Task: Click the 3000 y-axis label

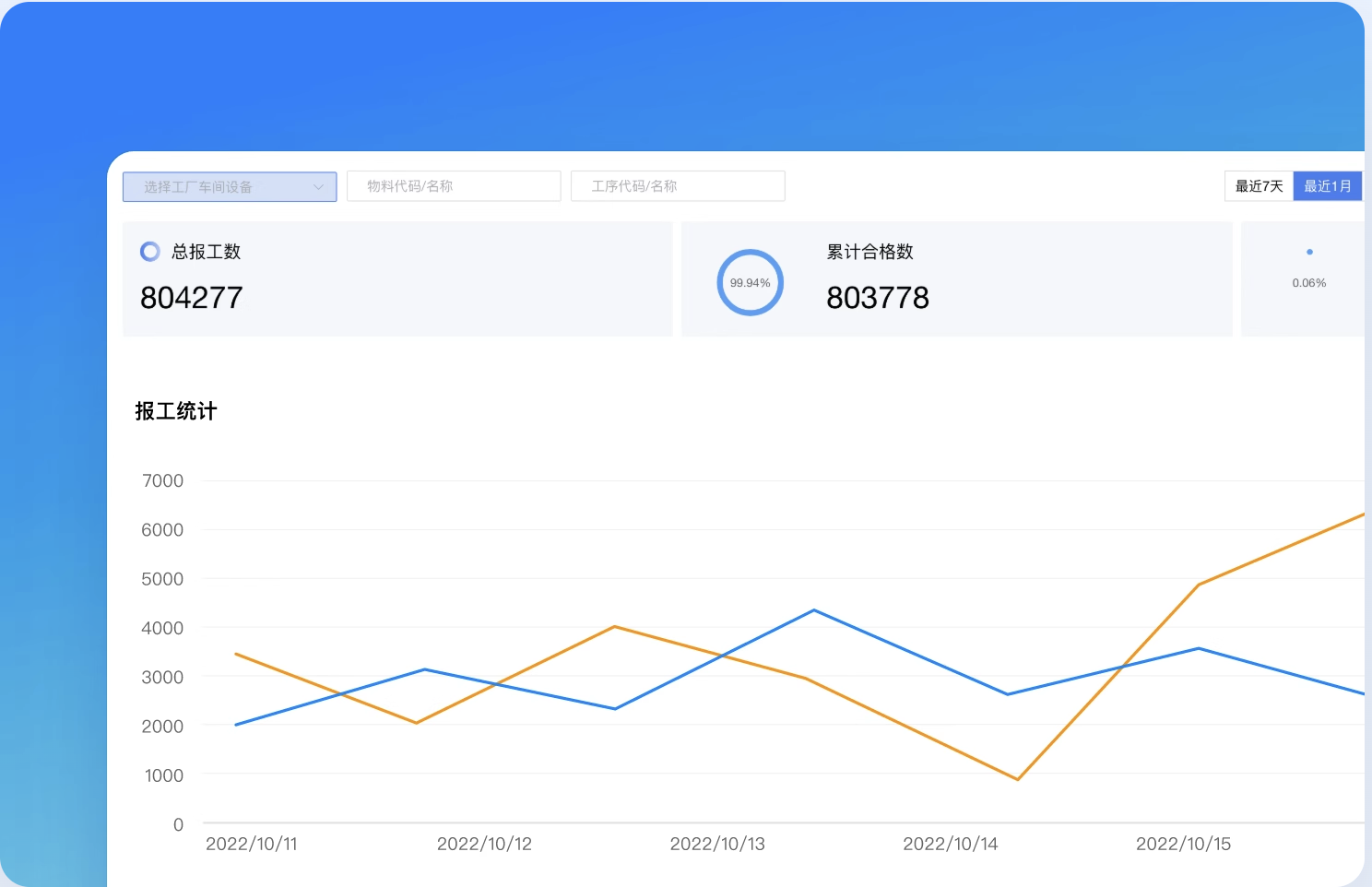Action: (162, 677)
